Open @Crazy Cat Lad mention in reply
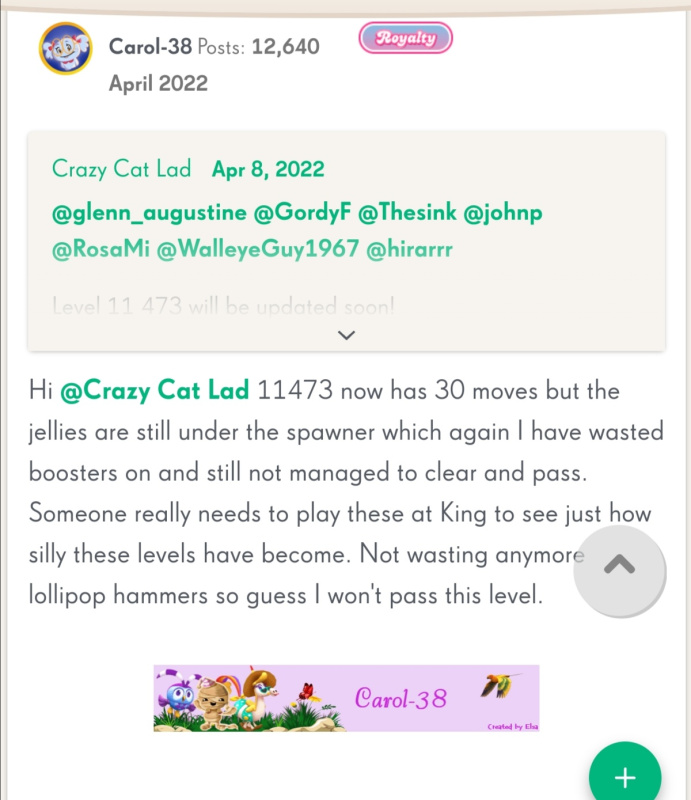691x800 pixels. point(155,390)
